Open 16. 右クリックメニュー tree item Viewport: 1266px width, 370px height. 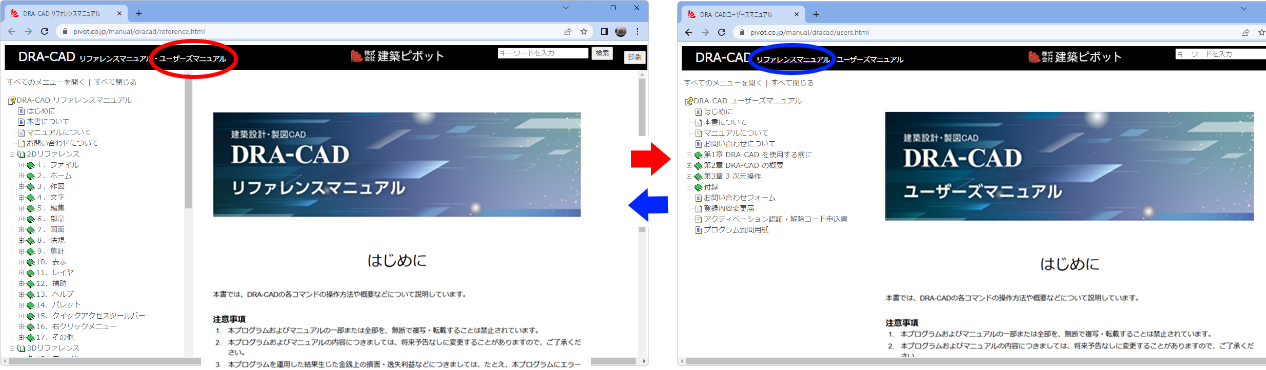(78, 326)
